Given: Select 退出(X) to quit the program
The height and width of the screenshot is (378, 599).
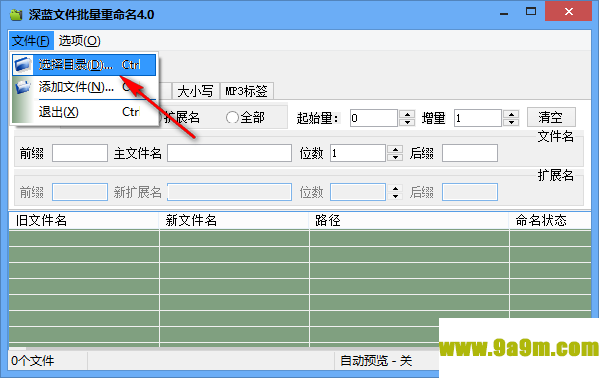Looking at the screenshot, I should [84, 112].
